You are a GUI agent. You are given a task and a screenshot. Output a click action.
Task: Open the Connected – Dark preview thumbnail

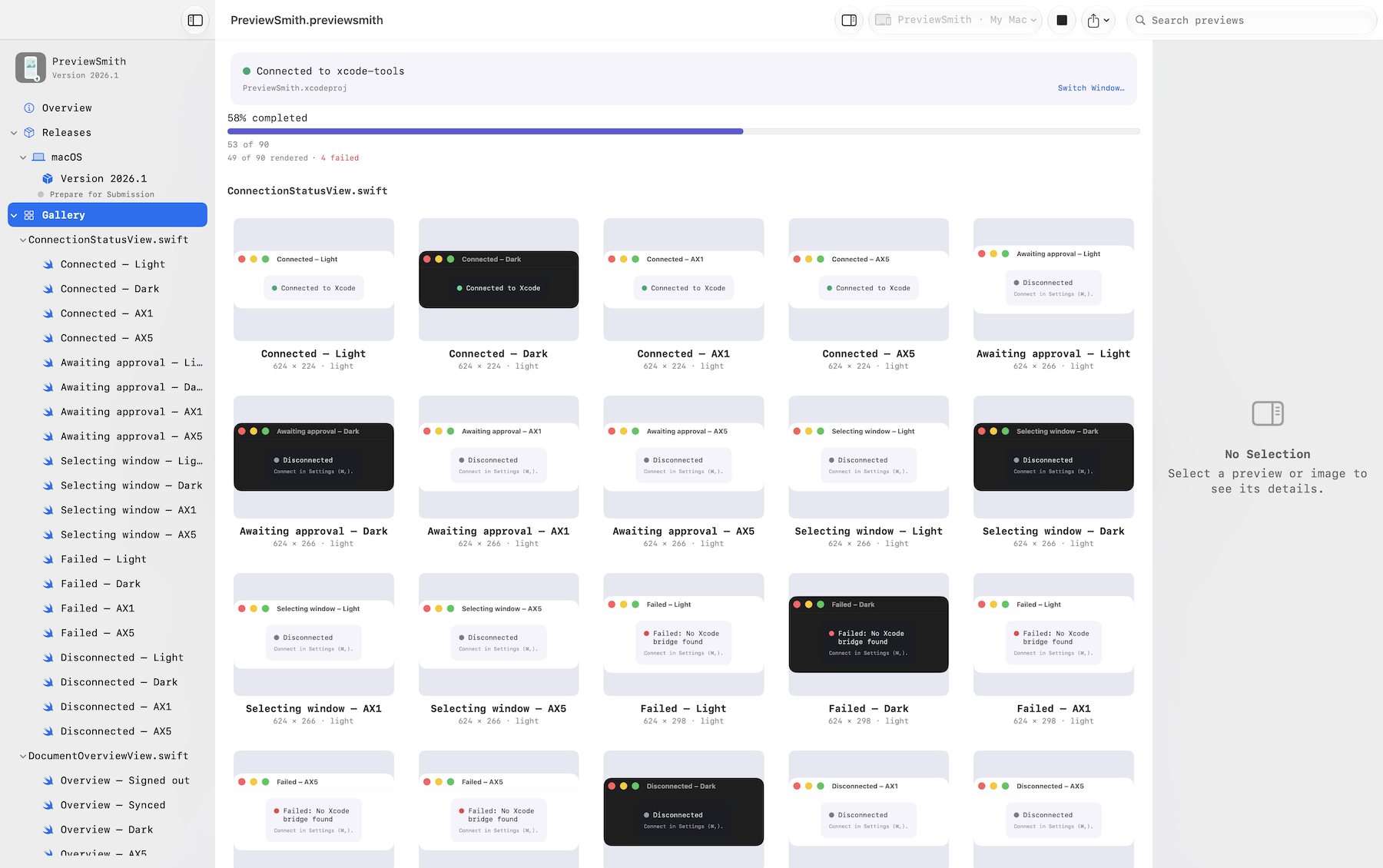point(499,280)
